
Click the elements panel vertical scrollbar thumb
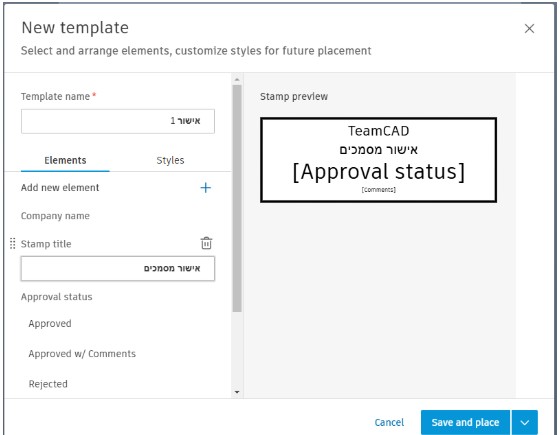point(237,198)
